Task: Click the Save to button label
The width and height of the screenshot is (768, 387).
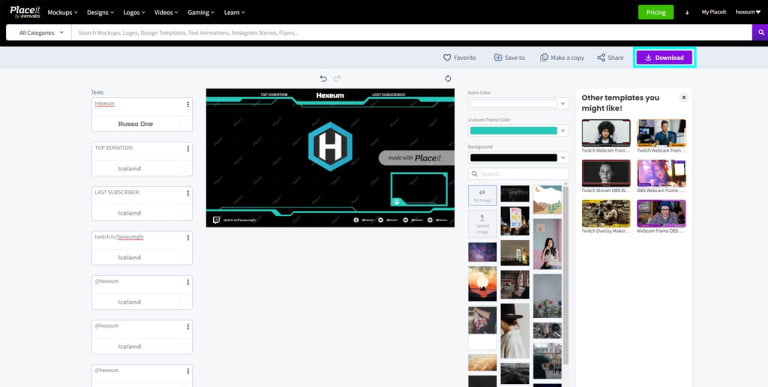Action: point(514,58)
